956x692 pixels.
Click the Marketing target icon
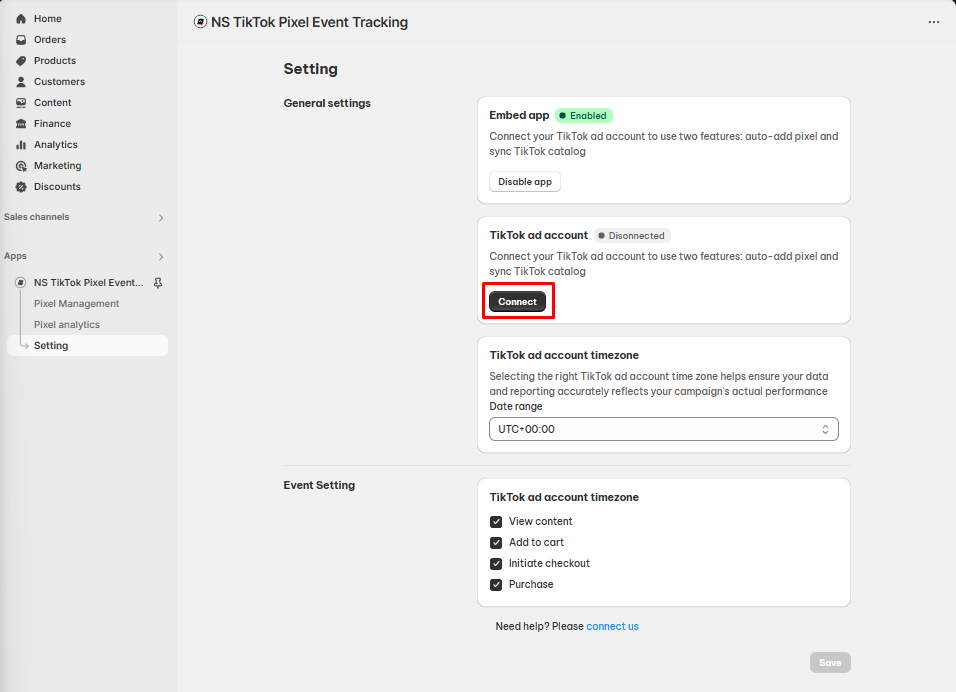[21, 166]
